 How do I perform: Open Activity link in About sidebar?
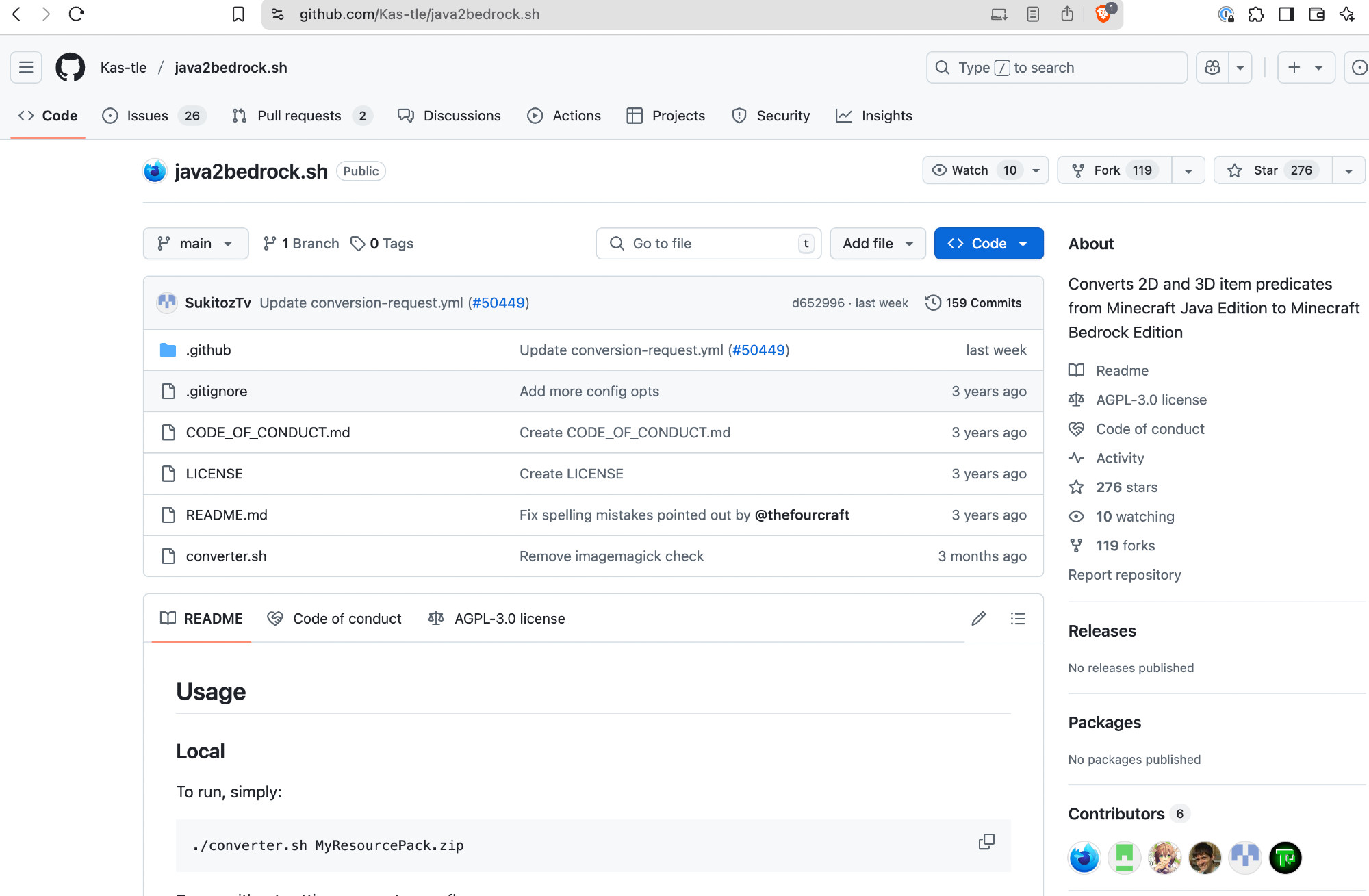click(1120, 458)
